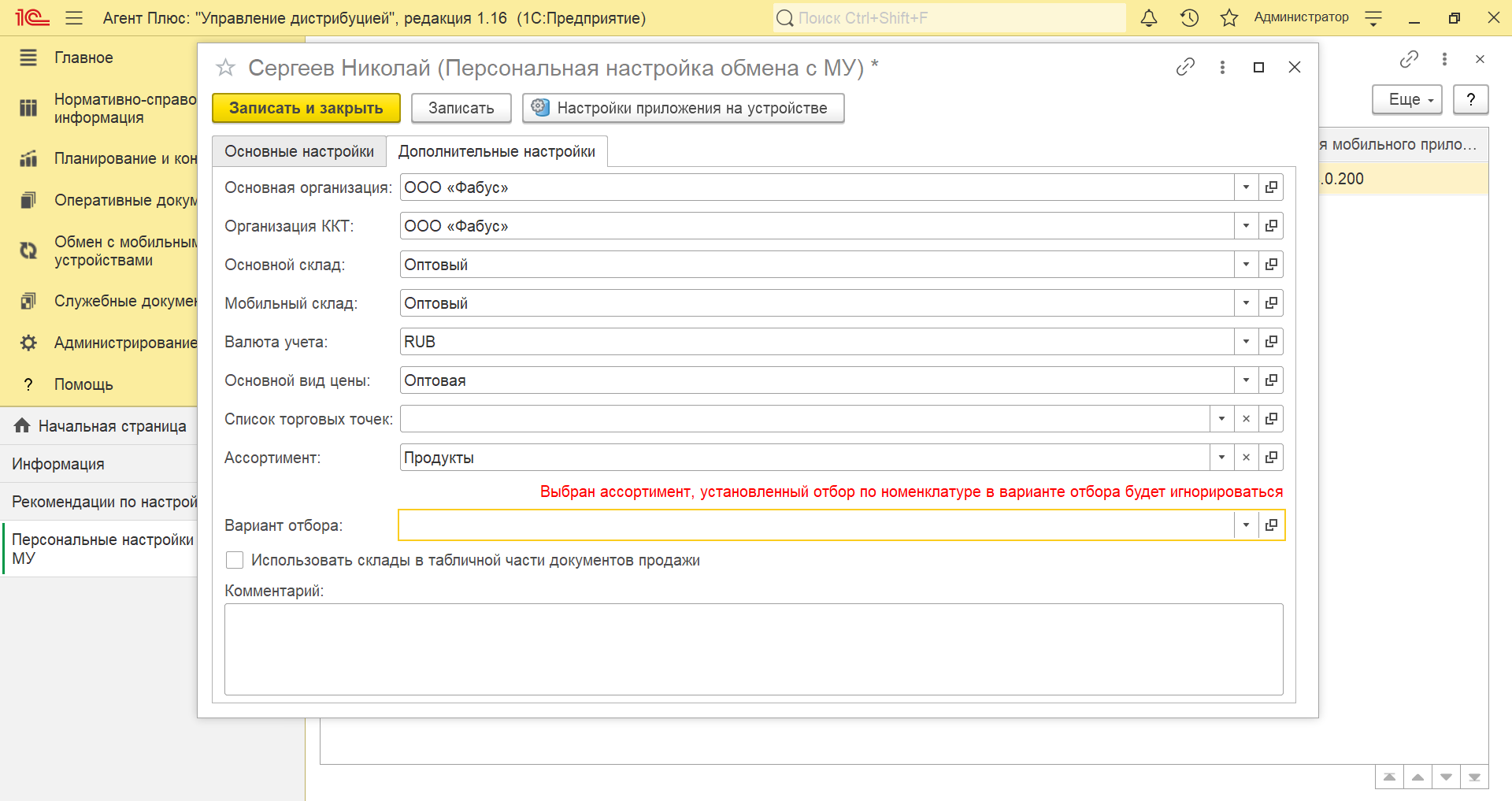Switch to Основные настройки tab

click(299, 151)
